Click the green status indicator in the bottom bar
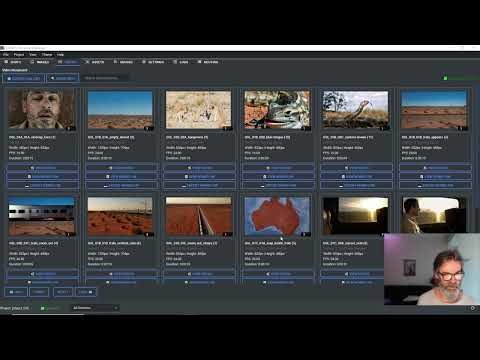 tap(50, 308)
